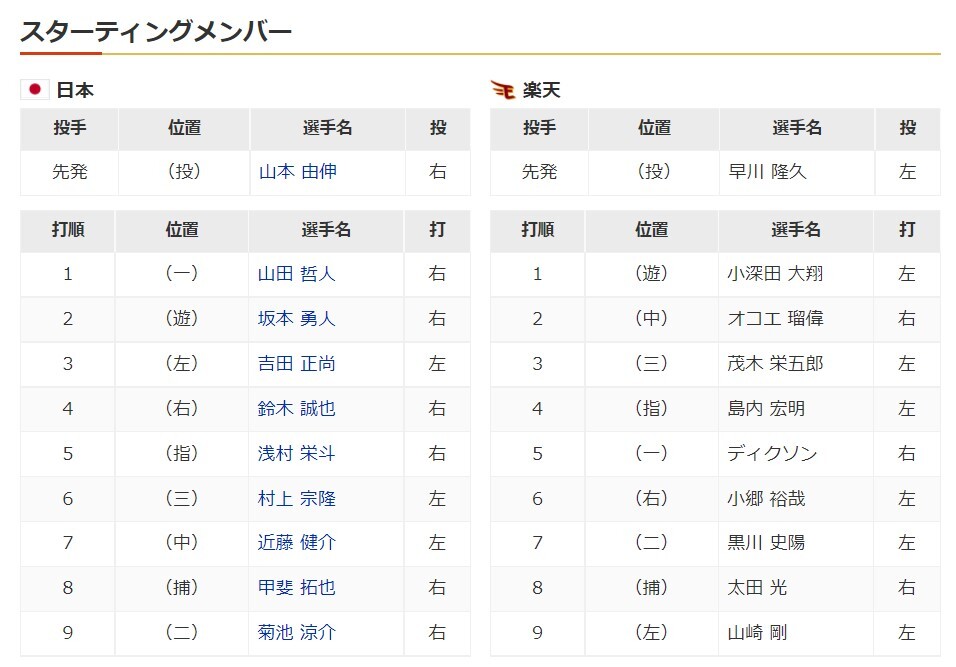The width and height of the screenshot is (956, 667).
Task: Select 坂本 勇人 player link
Action: (x=296, y=318)
